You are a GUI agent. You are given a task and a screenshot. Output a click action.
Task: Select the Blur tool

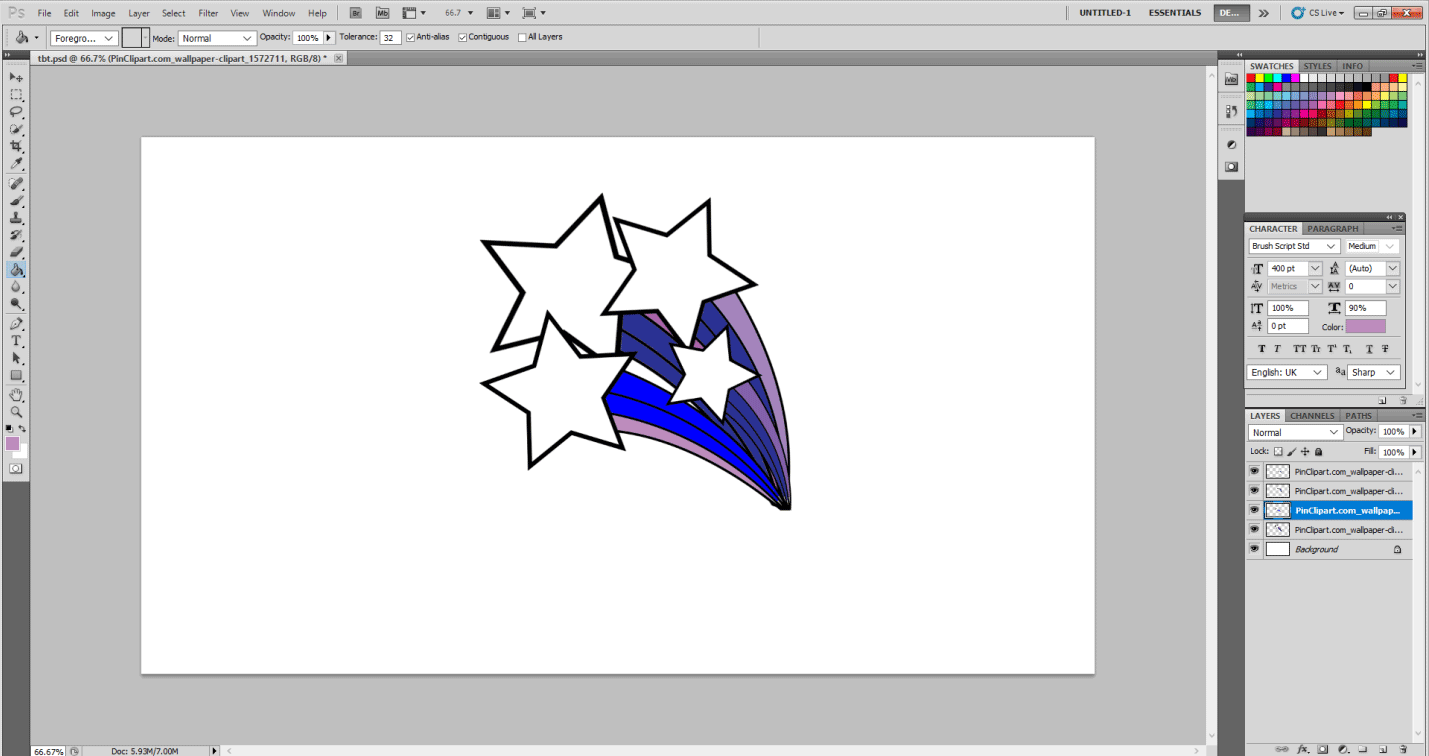16,287
